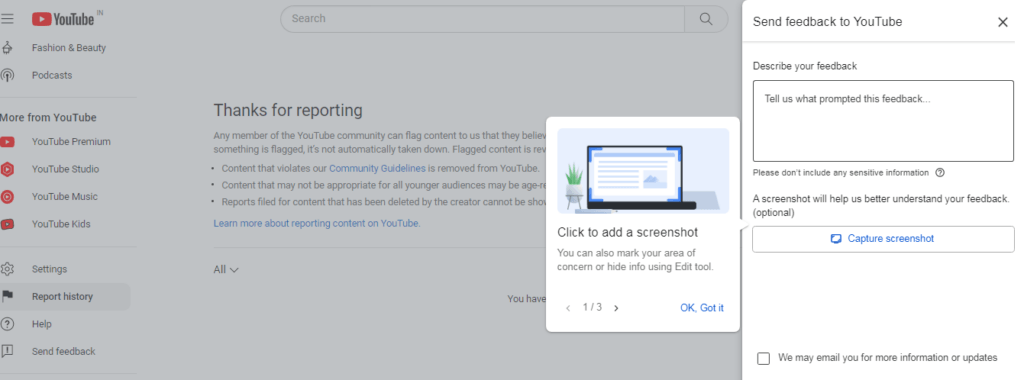Expand the All filter dropdown
1024x380 pixels.
pos(226,270)
